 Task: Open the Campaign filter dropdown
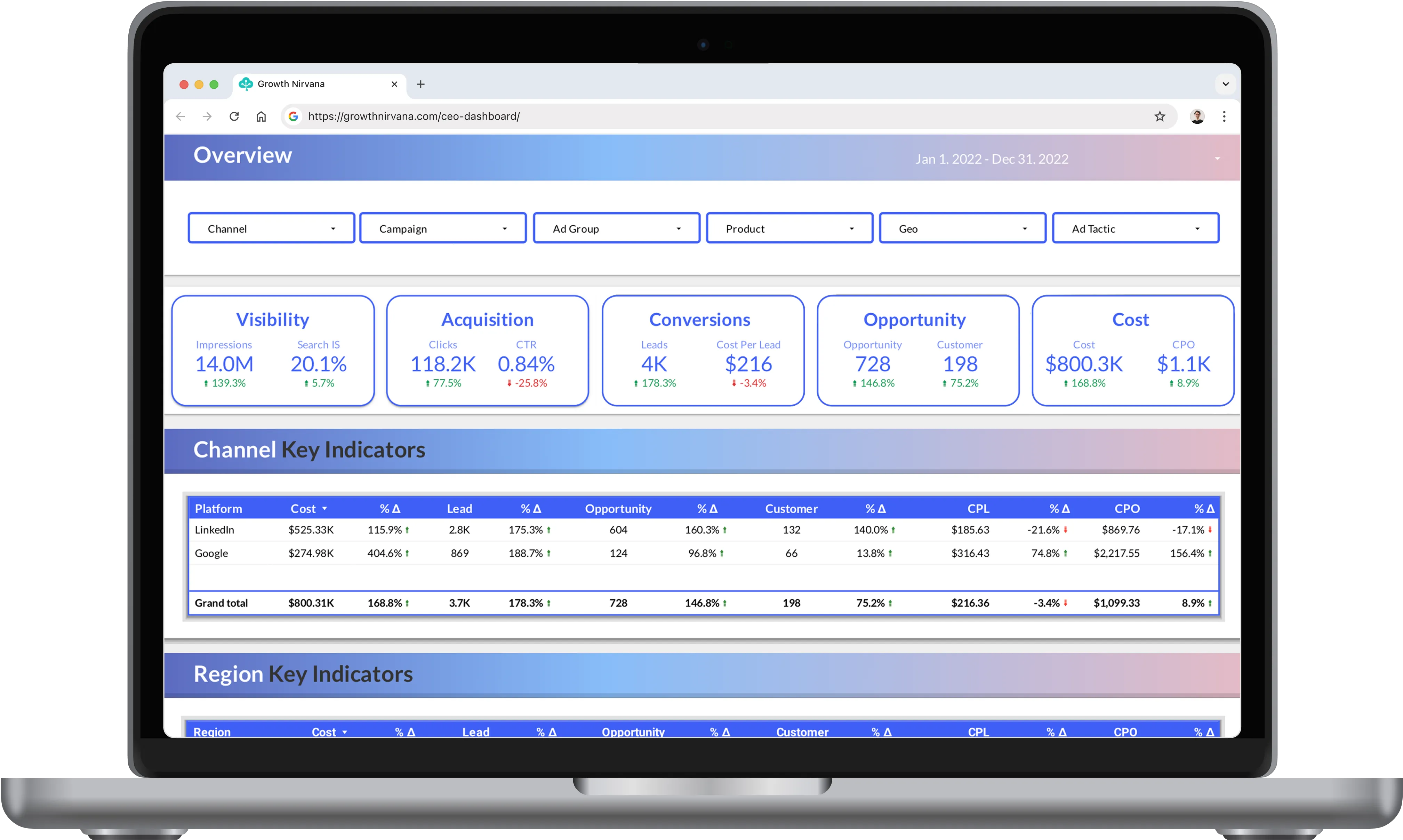[443, 229]
